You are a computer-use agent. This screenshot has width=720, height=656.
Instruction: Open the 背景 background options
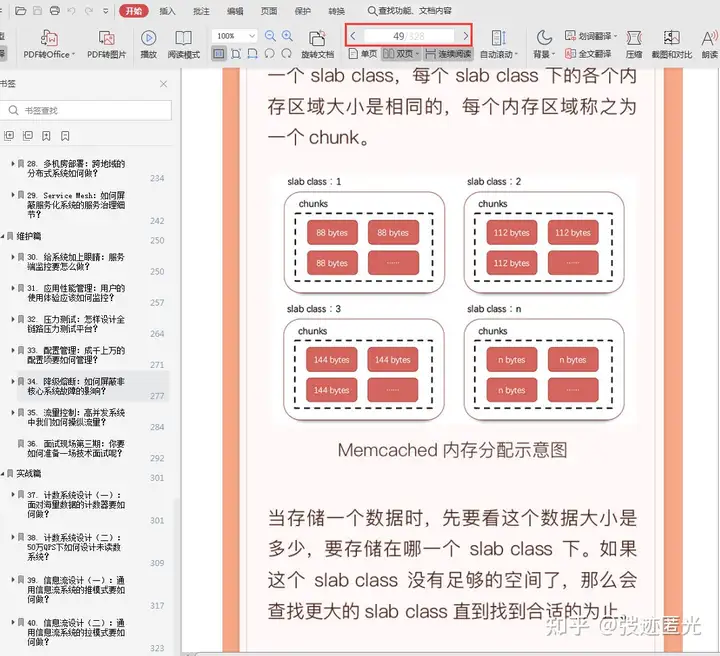click(x=544, y=45)
